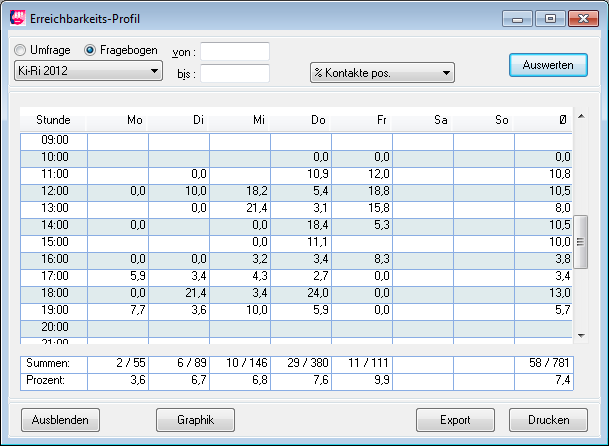
Task: Click the bis date input field
Action: (235, 73)
